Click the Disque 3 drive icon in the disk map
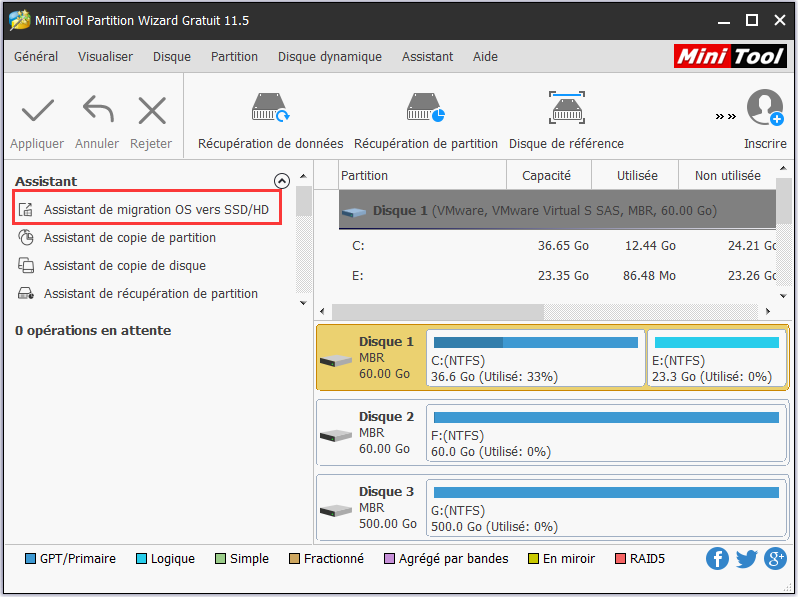Image resolution: width=798 pixels, height=597 pixels. tap(336, 510)
